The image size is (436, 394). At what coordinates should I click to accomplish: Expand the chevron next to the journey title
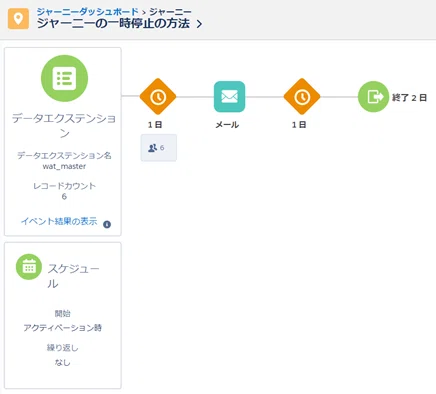point(199,24)
